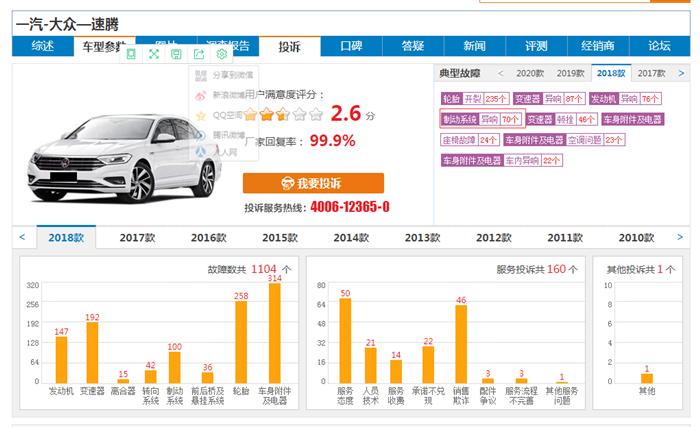700x427 pixels.
Task: Click the last empty rating star
Action: pos(316,114)
